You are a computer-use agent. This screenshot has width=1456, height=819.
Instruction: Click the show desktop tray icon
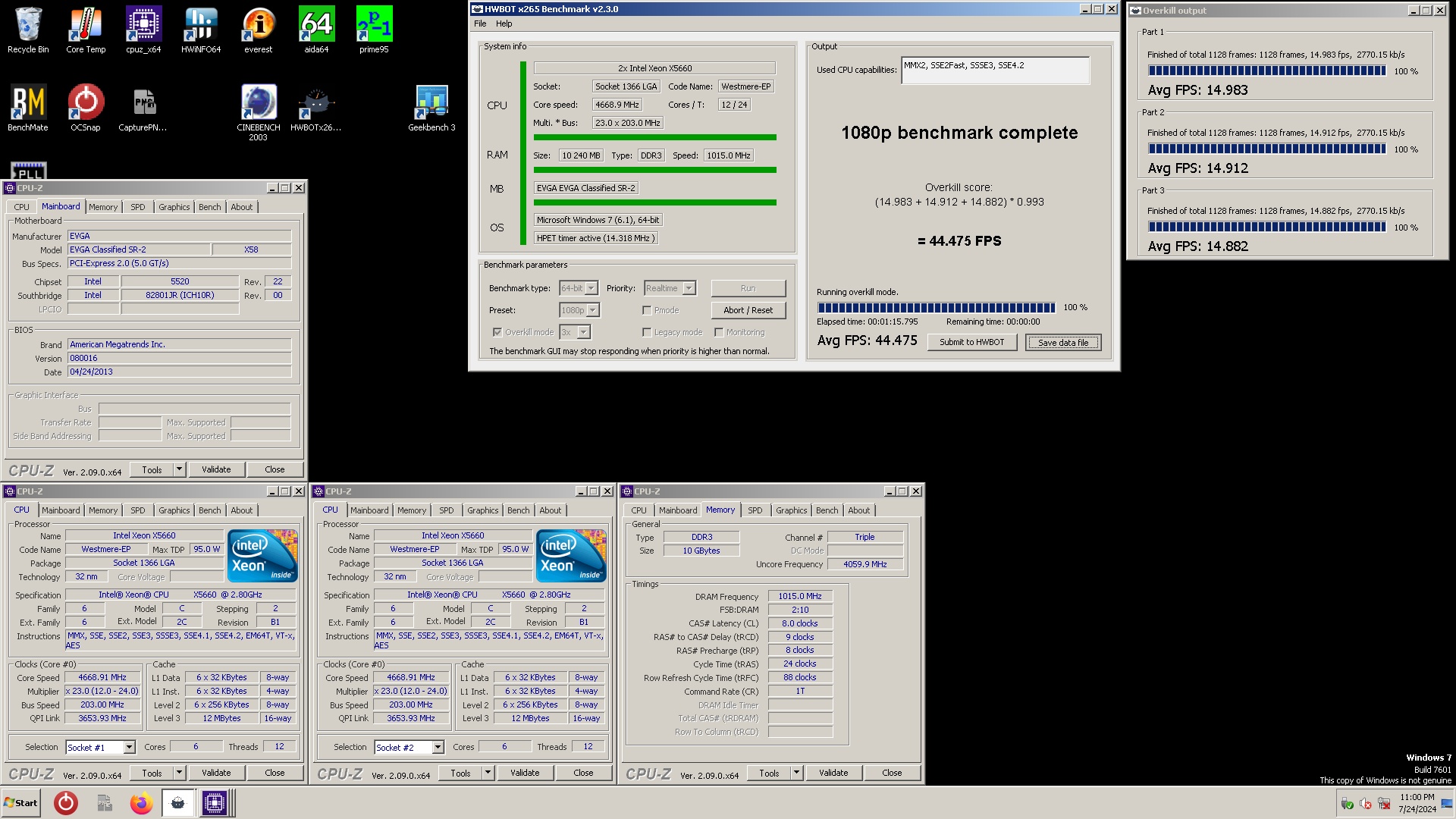point(1447,803)
